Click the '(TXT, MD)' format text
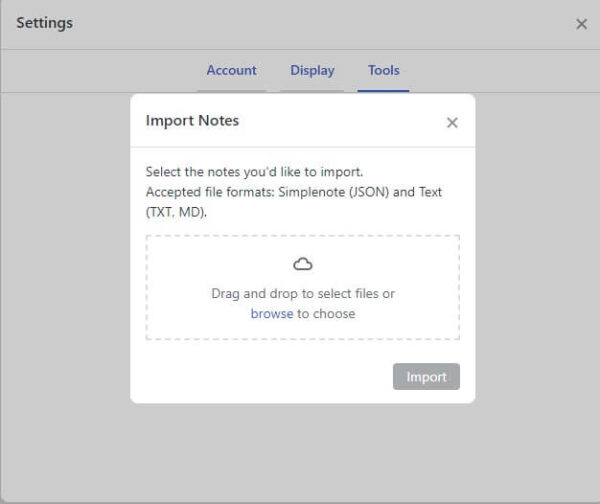Viewport: 600px width, 504px height. (x=176, y=212)
